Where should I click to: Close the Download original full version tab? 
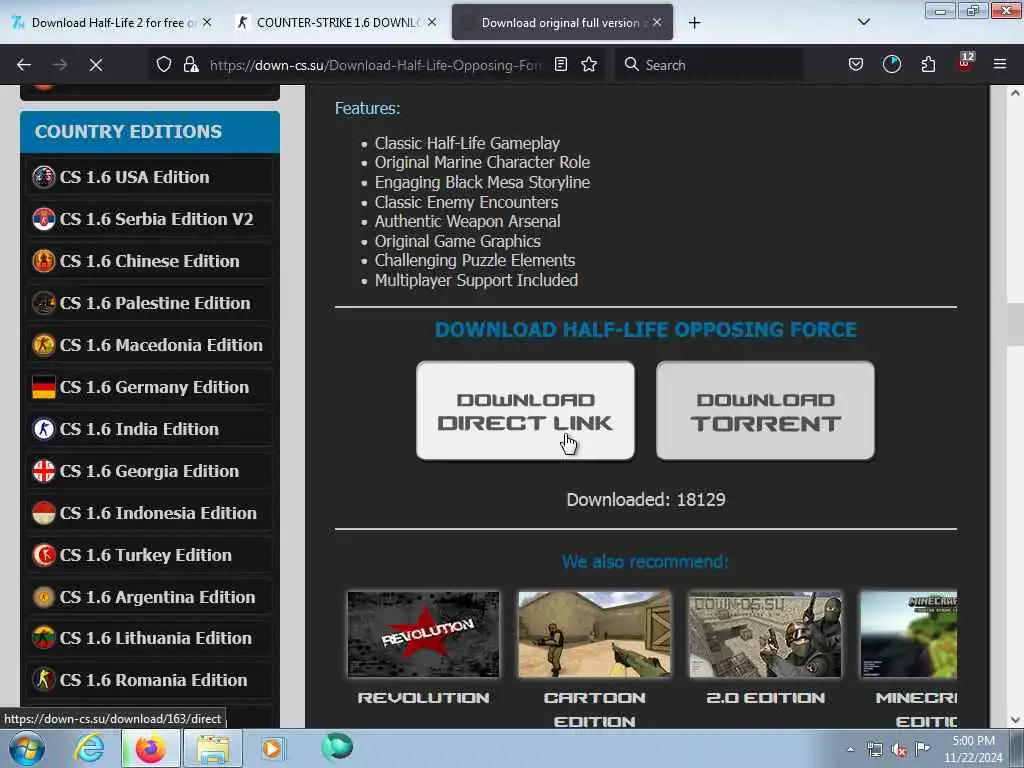coord(657,22)
